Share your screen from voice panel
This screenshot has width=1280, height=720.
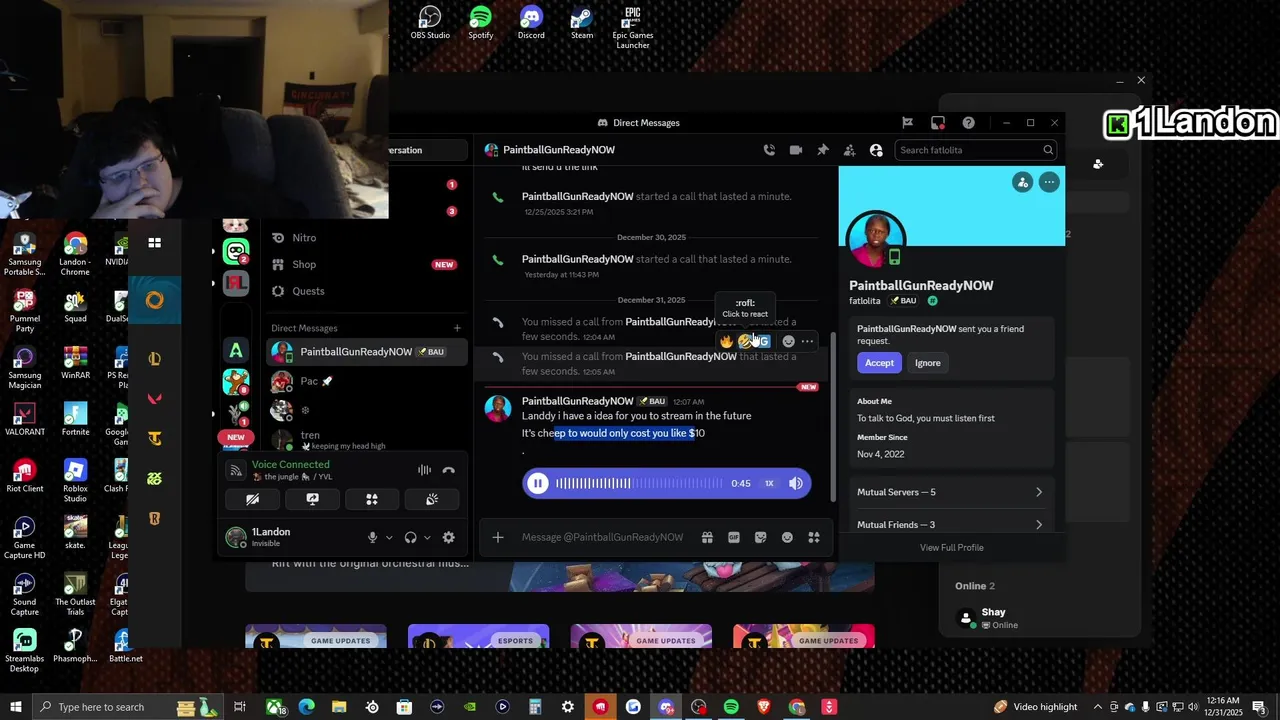(312, 499)
